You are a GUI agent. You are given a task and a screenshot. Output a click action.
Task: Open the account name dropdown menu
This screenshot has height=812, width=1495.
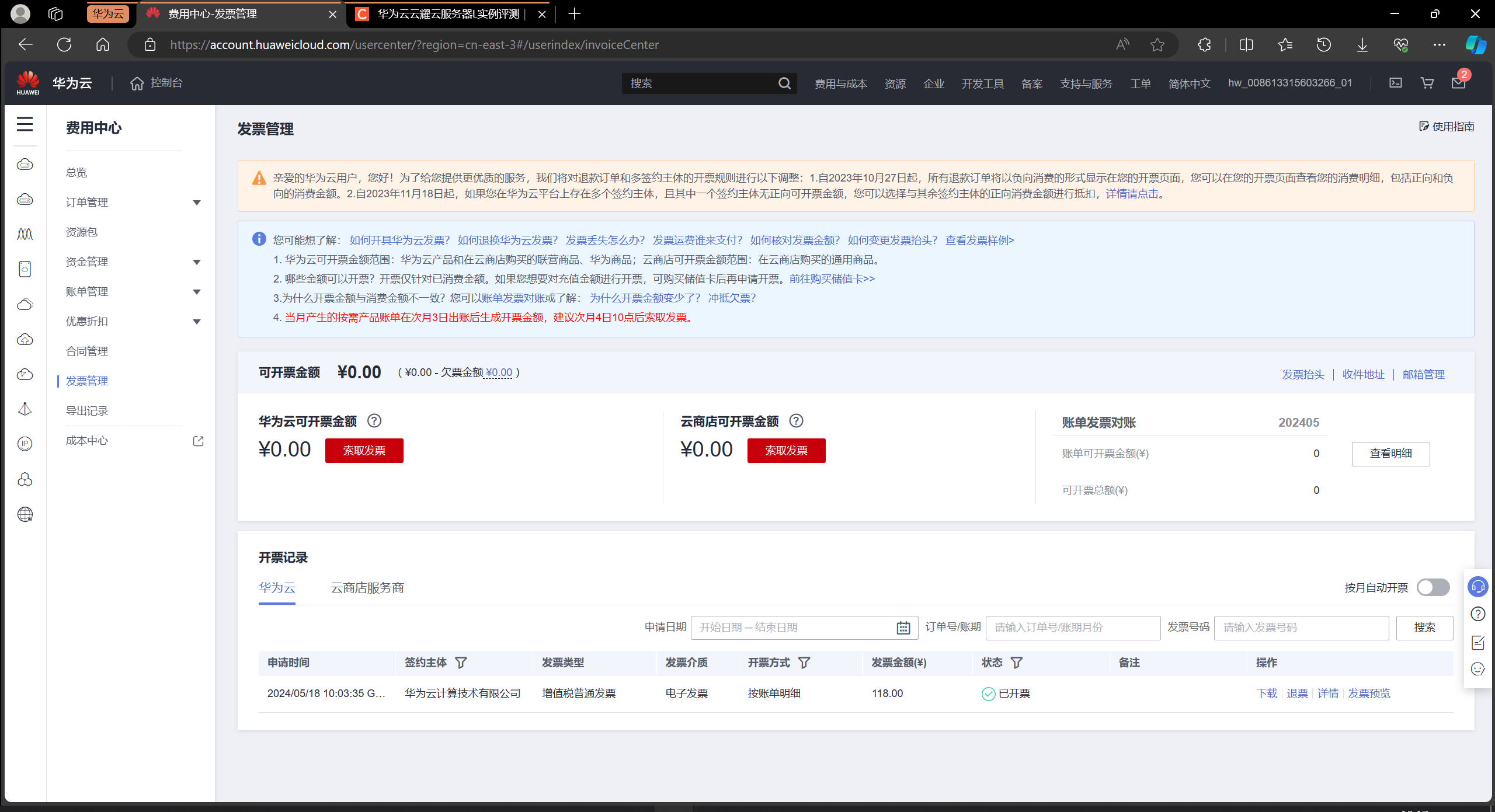click(x=1290, y=83)
